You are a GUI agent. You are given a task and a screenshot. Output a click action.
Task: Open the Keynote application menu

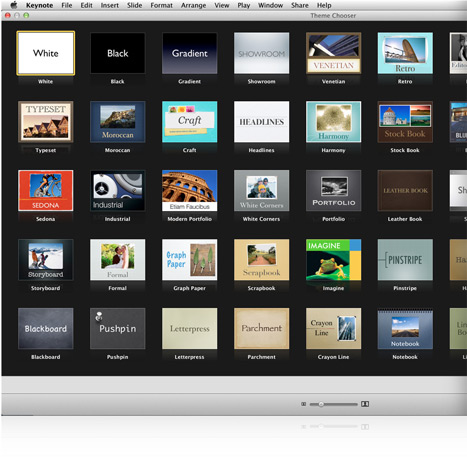[39, 5]
